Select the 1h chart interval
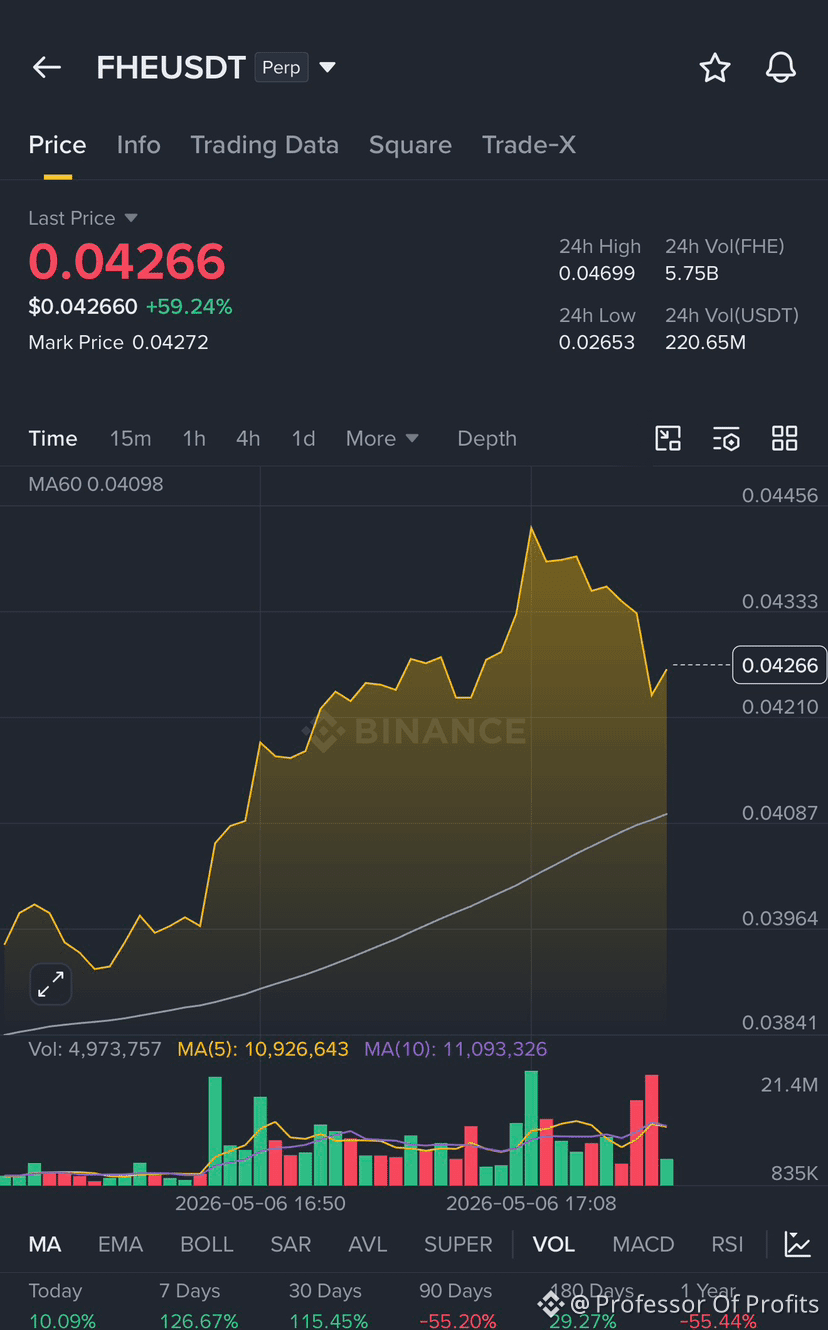This screenshot has width=828, height=1330. click(194, 438)
